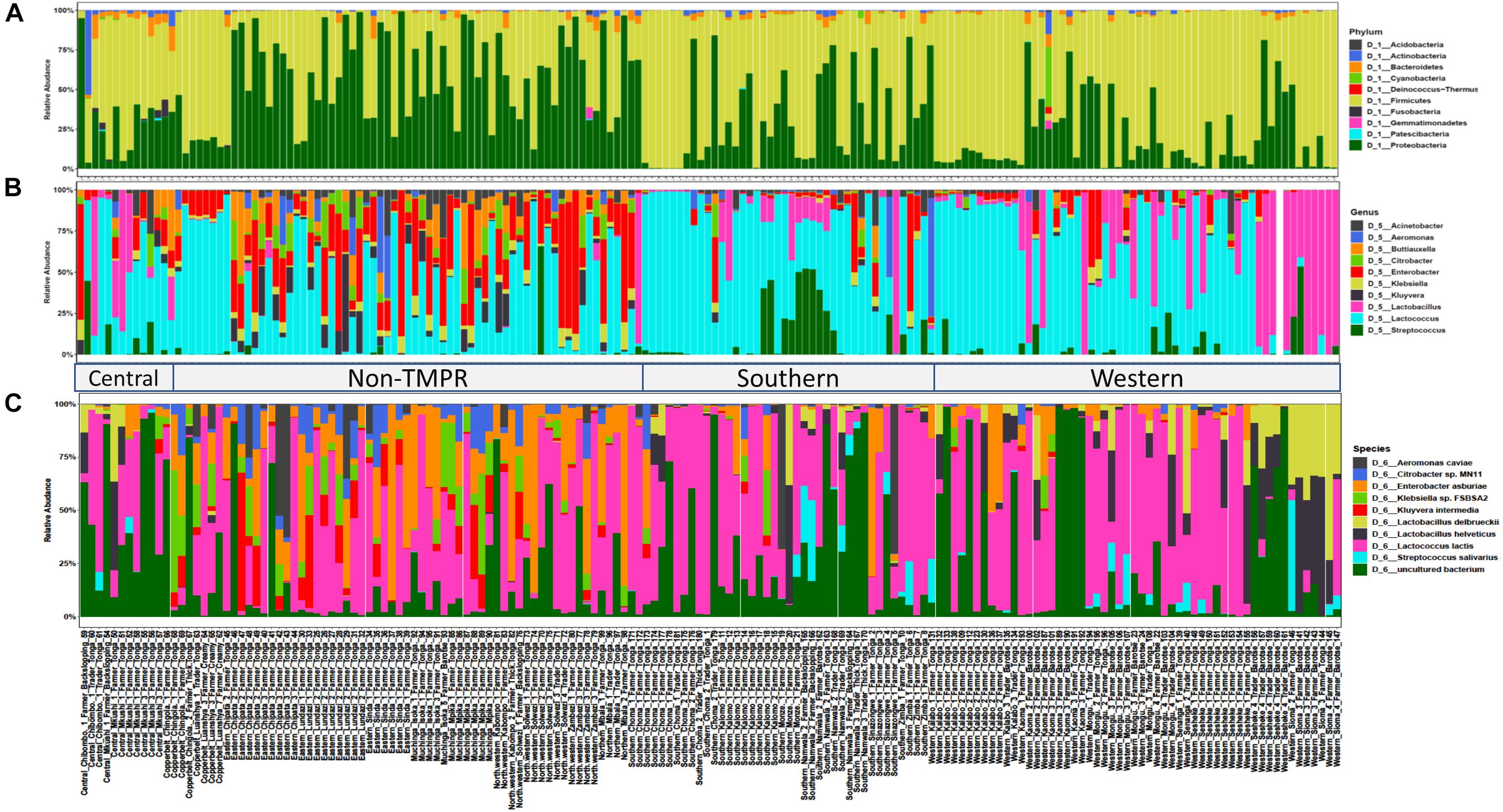Click the Enterobacter asburiae orange swatch
This screenshot has width=1503, height=812.
coord(1360,486)
